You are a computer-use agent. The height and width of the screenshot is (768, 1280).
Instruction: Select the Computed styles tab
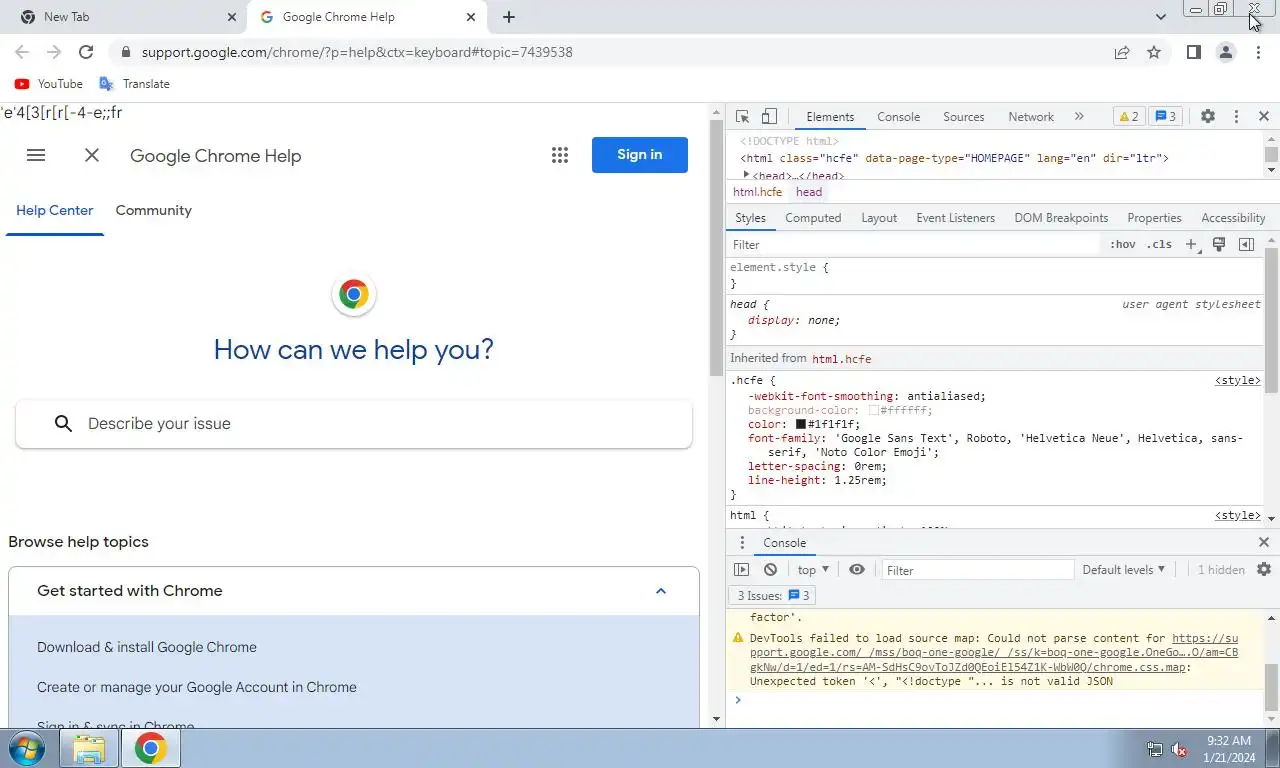click(813, 218)
